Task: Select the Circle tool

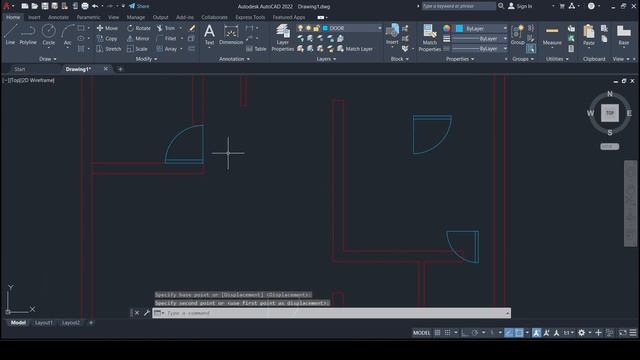Action: pyautogui.click(x=49, y=35)
